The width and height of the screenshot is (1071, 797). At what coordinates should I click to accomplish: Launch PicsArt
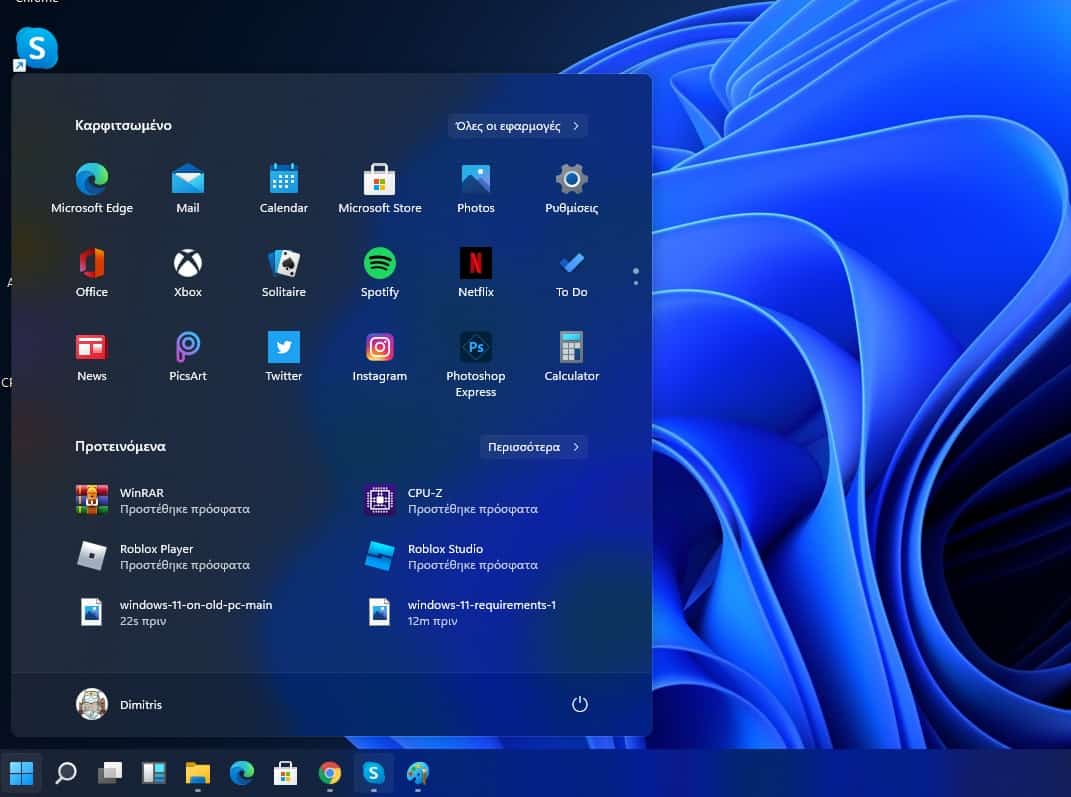(188, 356)
